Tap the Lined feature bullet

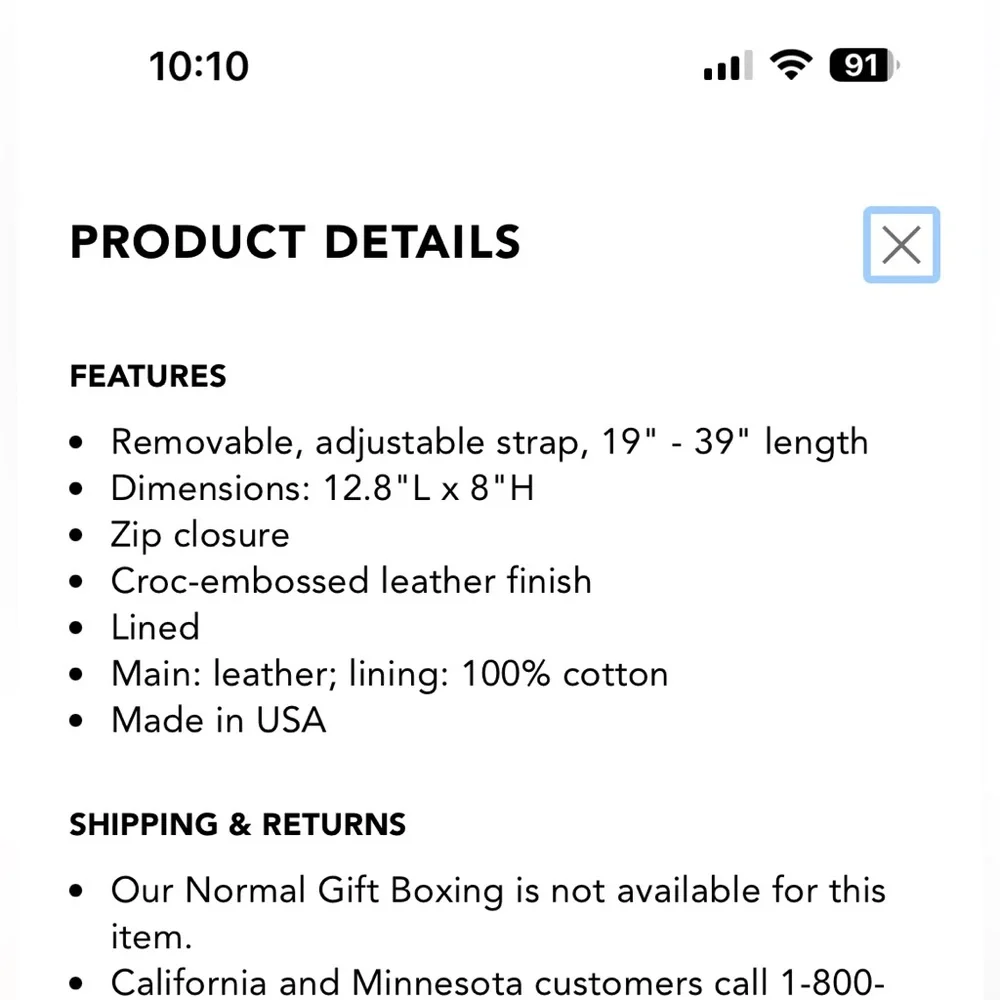155,627
